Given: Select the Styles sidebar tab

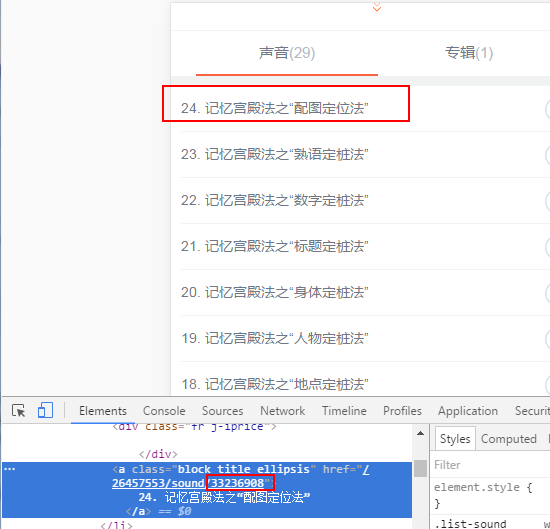Looking at the screenshot, I should (x=455, y=439).
